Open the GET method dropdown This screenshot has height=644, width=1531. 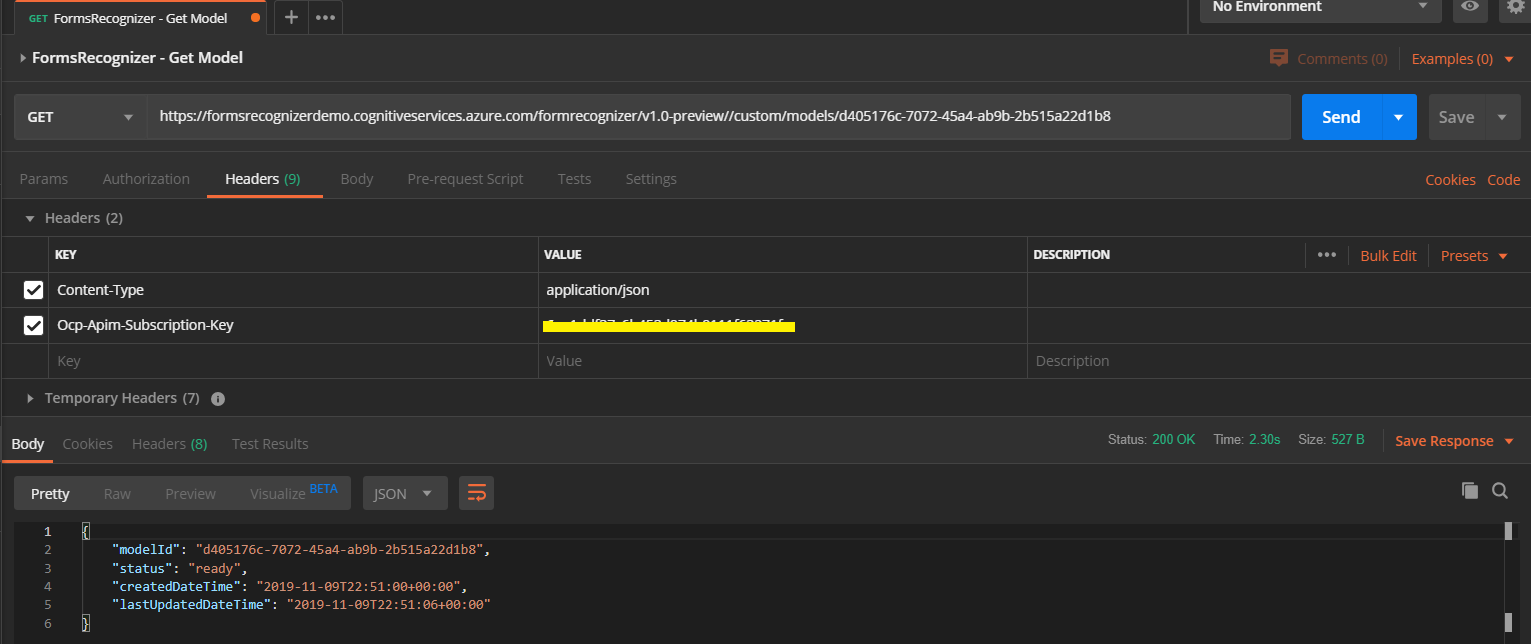pyautogui.click(x=80, y=117)
